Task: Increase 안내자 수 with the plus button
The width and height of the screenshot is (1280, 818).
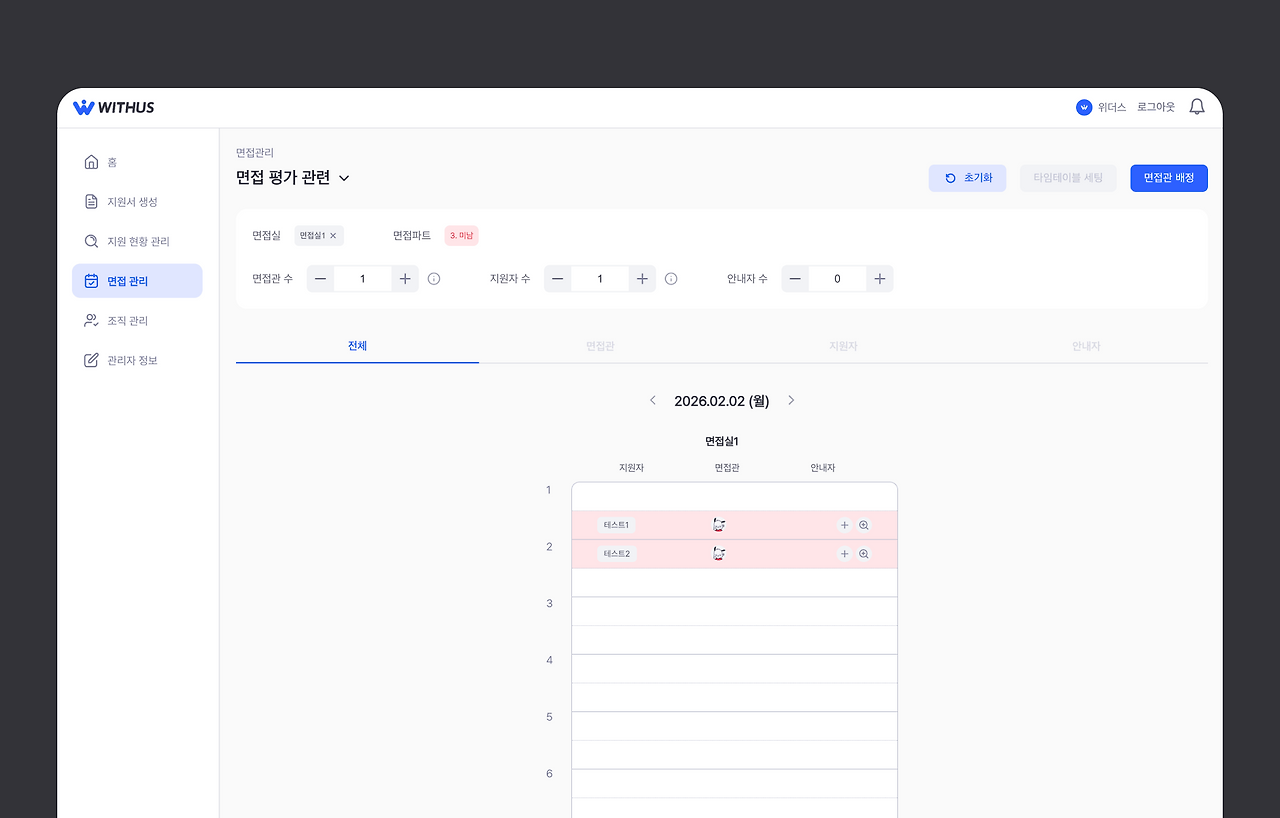Action: pyautogui.click(x=880, y=279)
